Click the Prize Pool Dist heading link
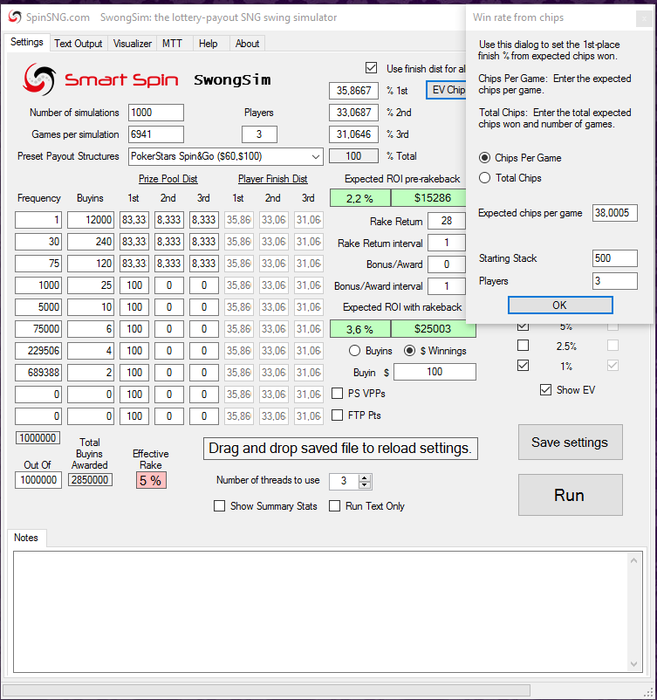 tap(168, 179)
